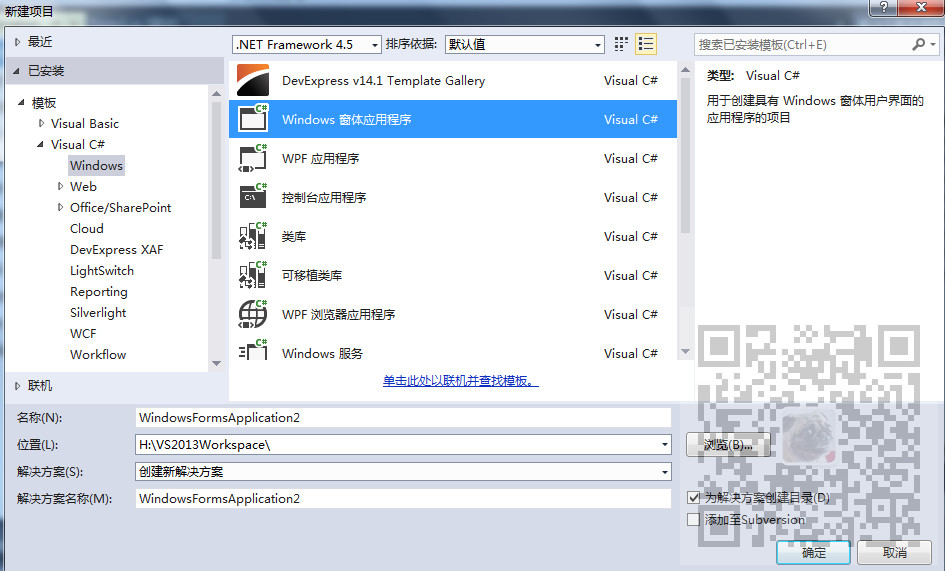The image size is (945, 571).
Task: Enable 添加至Subversion checkbox
Action: click(x=694, y=519)
